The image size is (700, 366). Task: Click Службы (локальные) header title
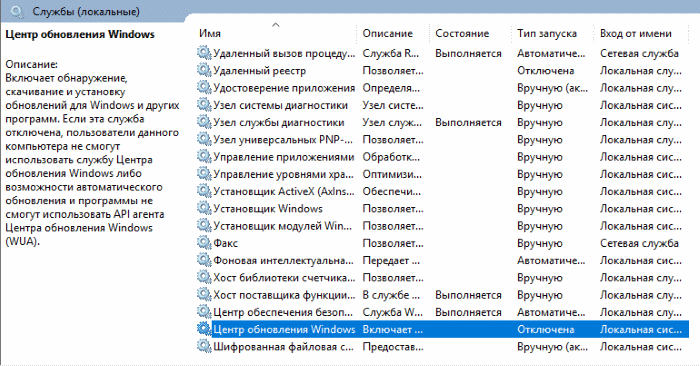86,12
